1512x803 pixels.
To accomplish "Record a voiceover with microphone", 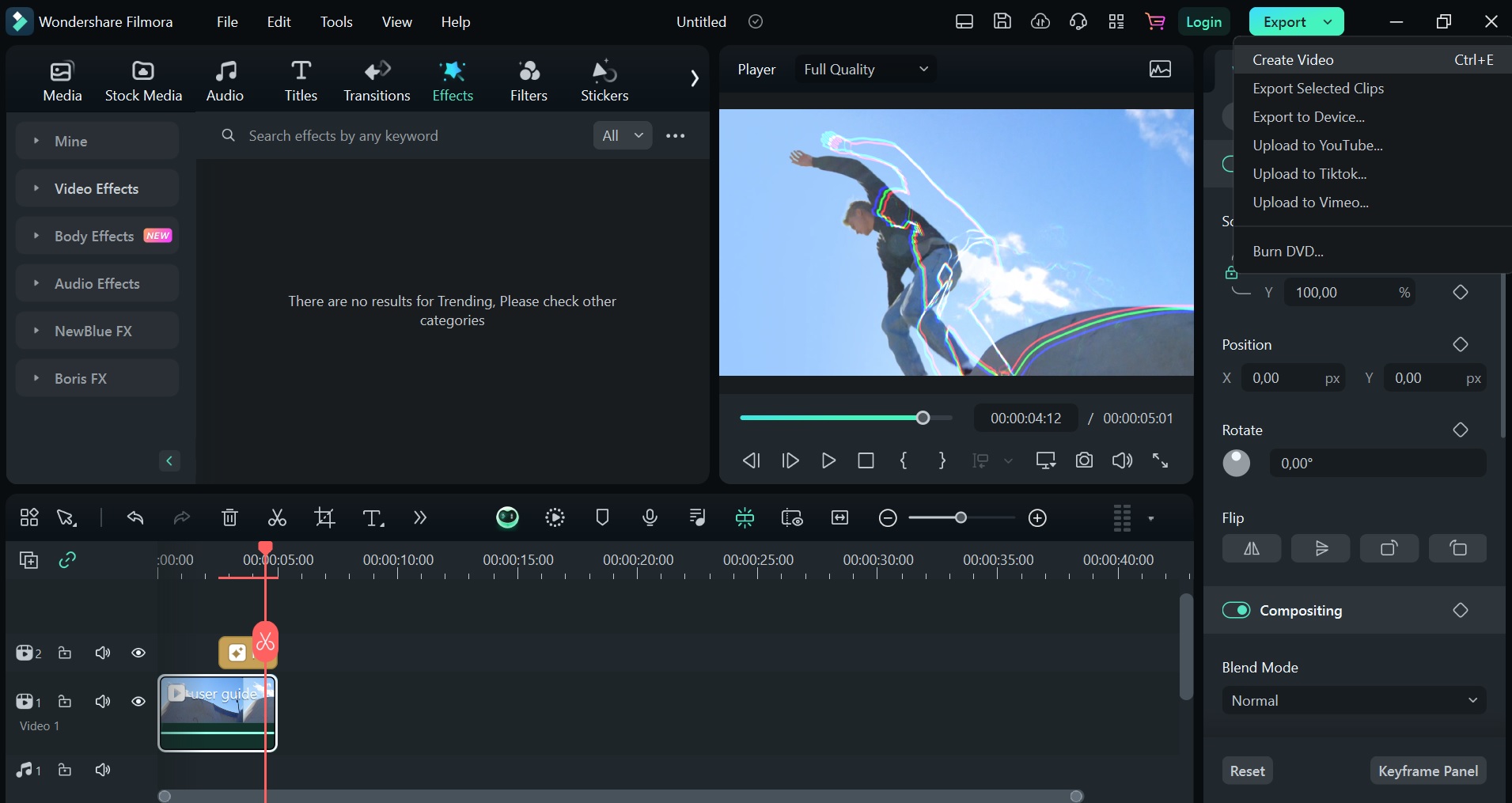I will 650,517.
